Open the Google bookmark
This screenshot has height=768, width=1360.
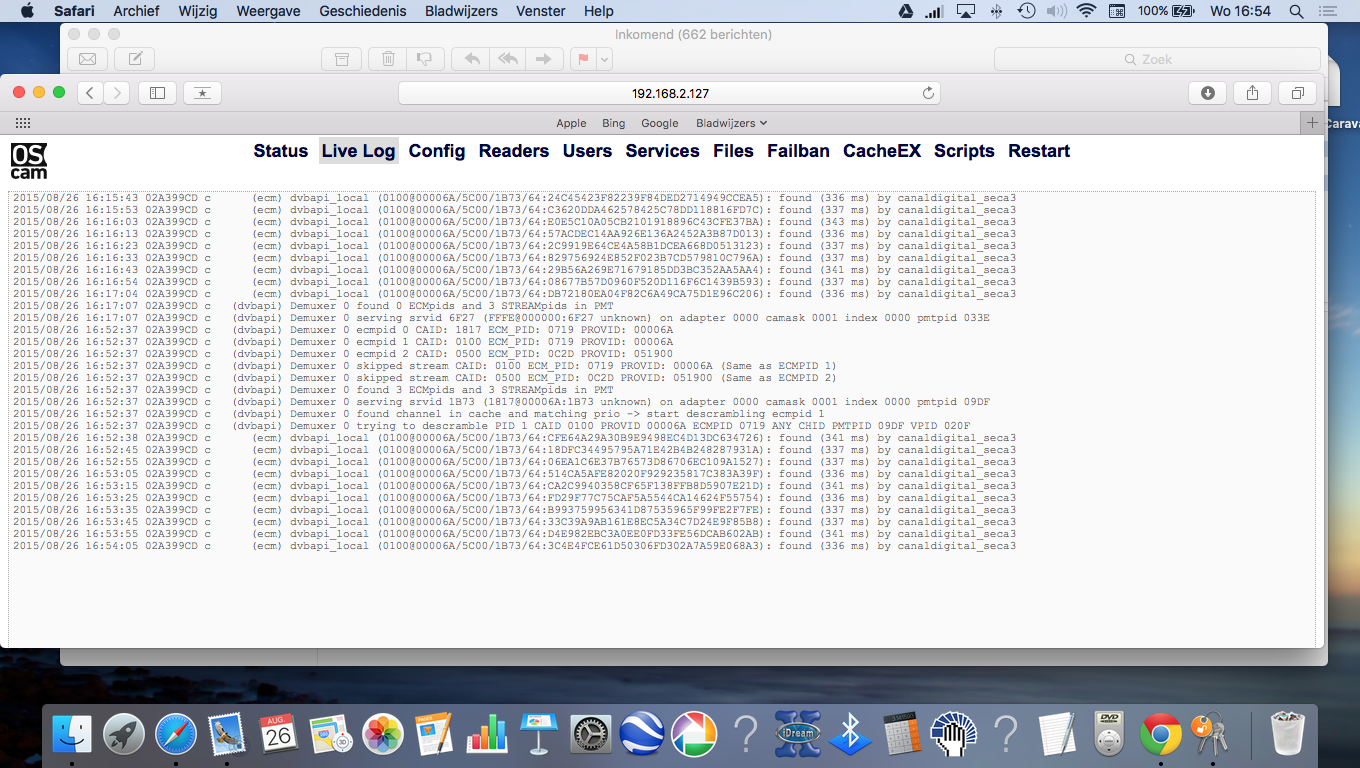[x=660, y=123]
